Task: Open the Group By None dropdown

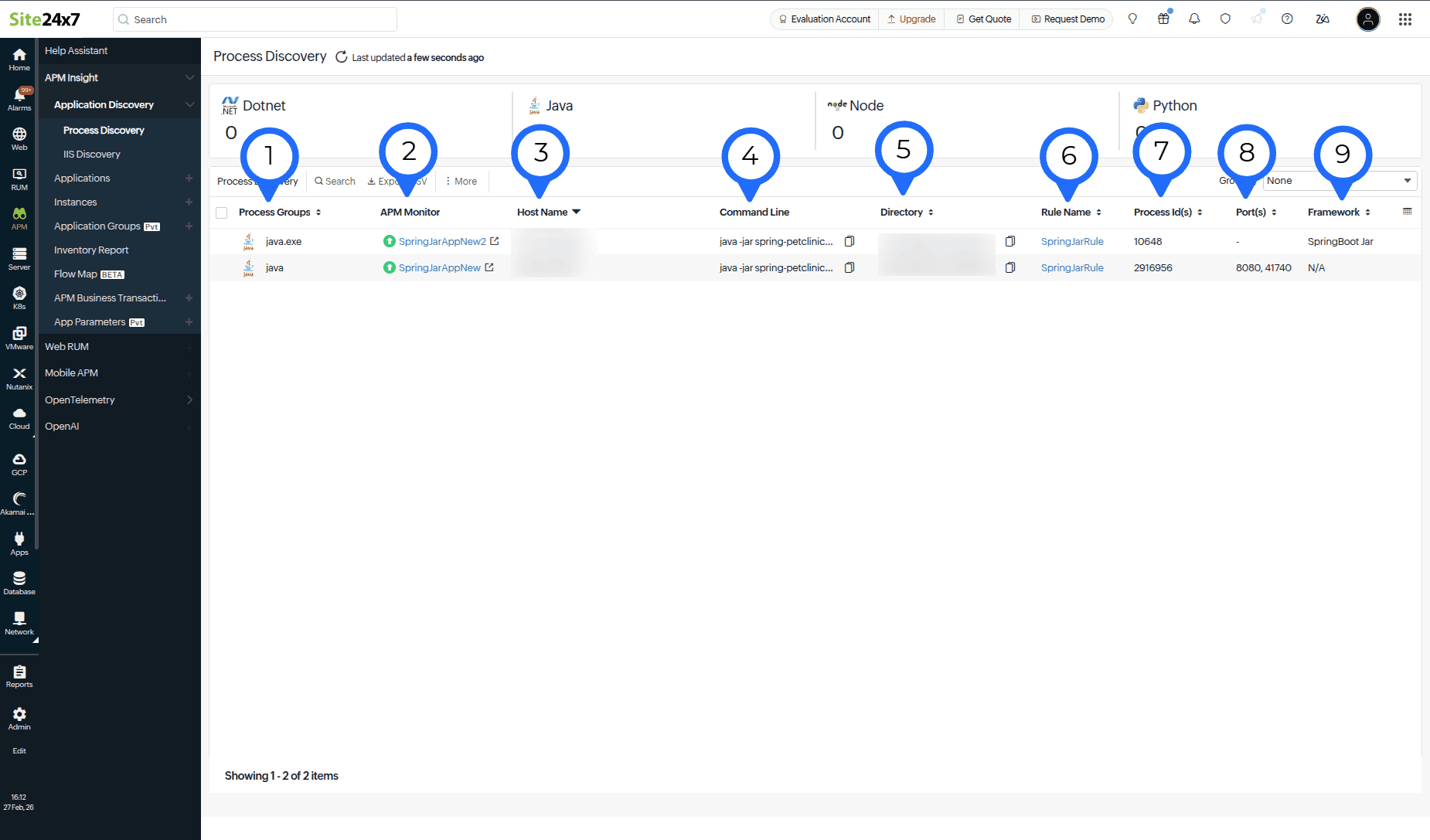Action: click(x=1340, y=181)
